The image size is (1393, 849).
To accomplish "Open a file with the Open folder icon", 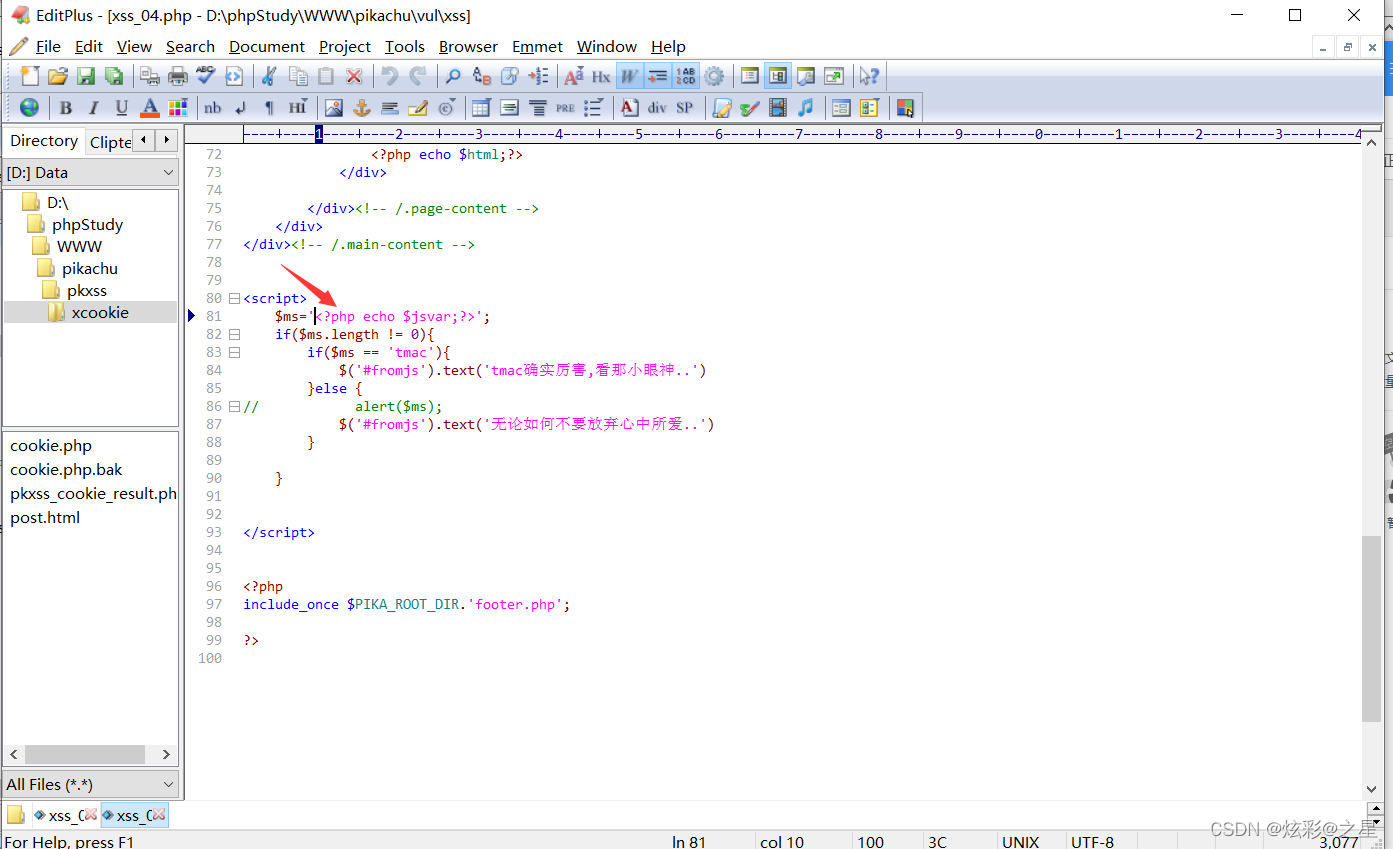I will 58,76.
